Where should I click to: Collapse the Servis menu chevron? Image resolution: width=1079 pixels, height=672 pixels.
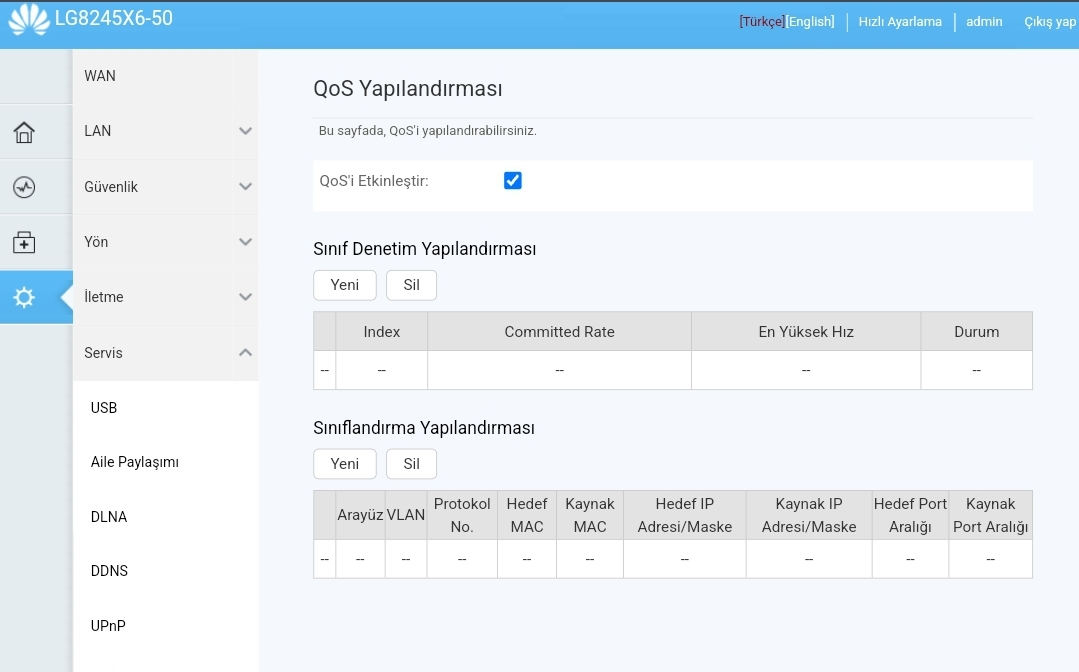[245, 352]
